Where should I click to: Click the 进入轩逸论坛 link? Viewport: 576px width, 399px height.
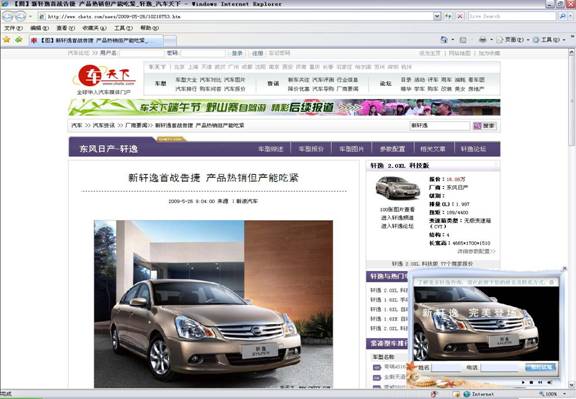(x=397, y=226)
